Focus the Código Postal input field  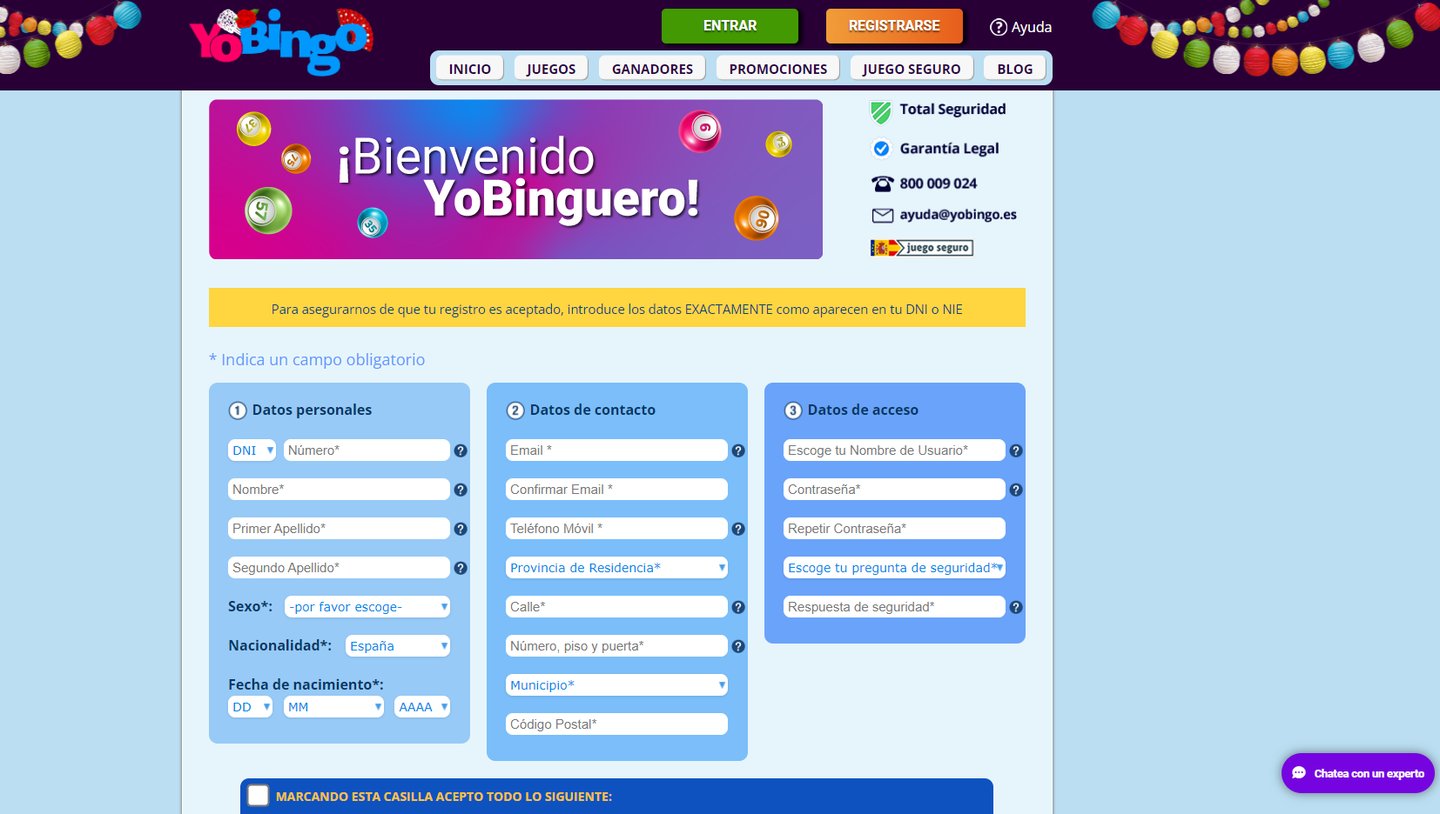pos(617,723)
